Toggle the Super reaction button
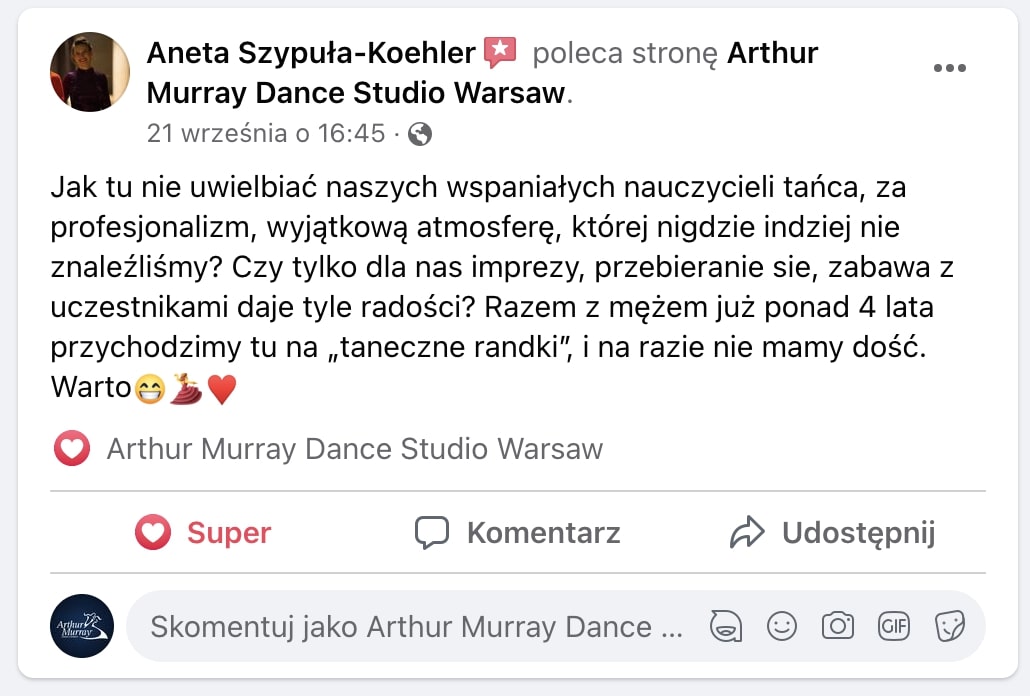The image size is (1030, 696). pos(203,533)
